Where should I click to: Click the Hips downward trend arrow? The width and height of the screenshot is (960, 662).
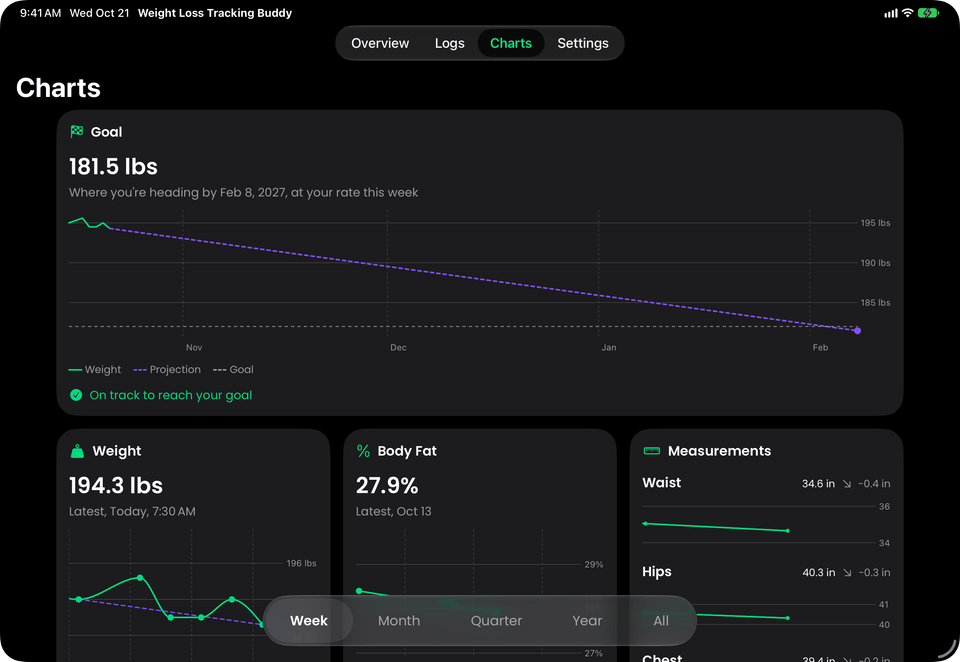(x=847, y=573)
